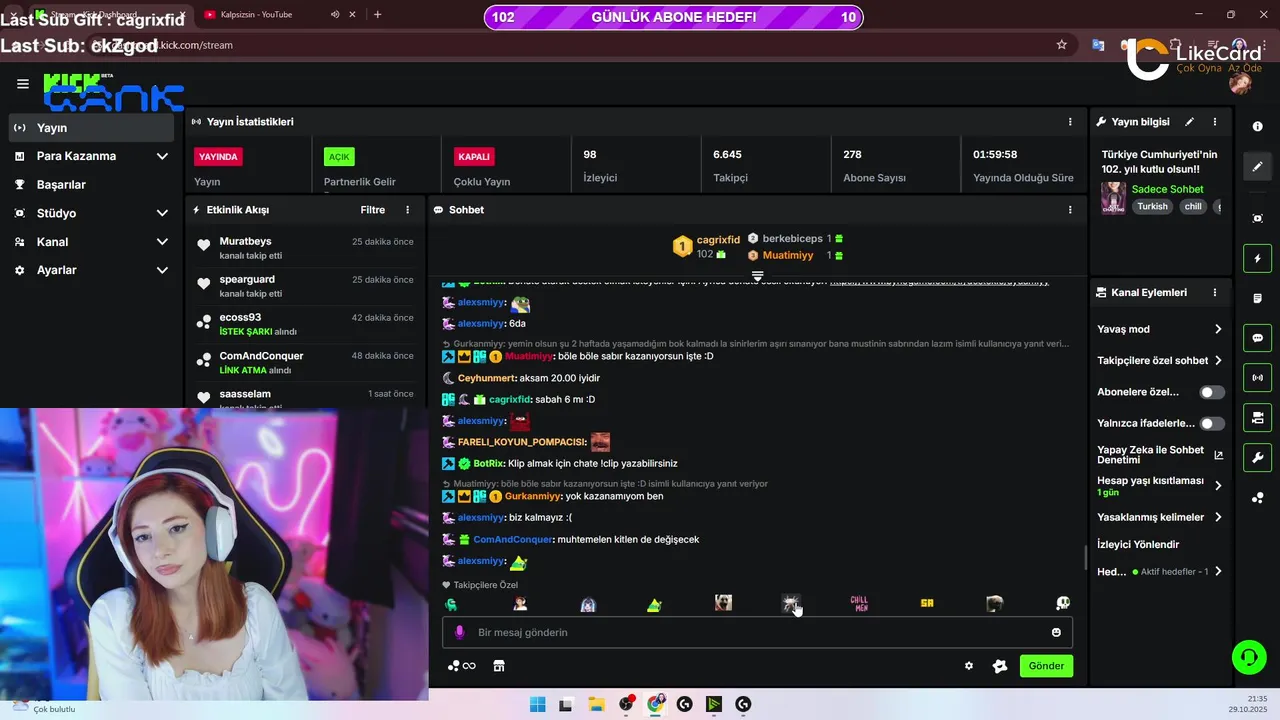Mute the Kalpsizsin YouTube tab audio

point(335,15)
